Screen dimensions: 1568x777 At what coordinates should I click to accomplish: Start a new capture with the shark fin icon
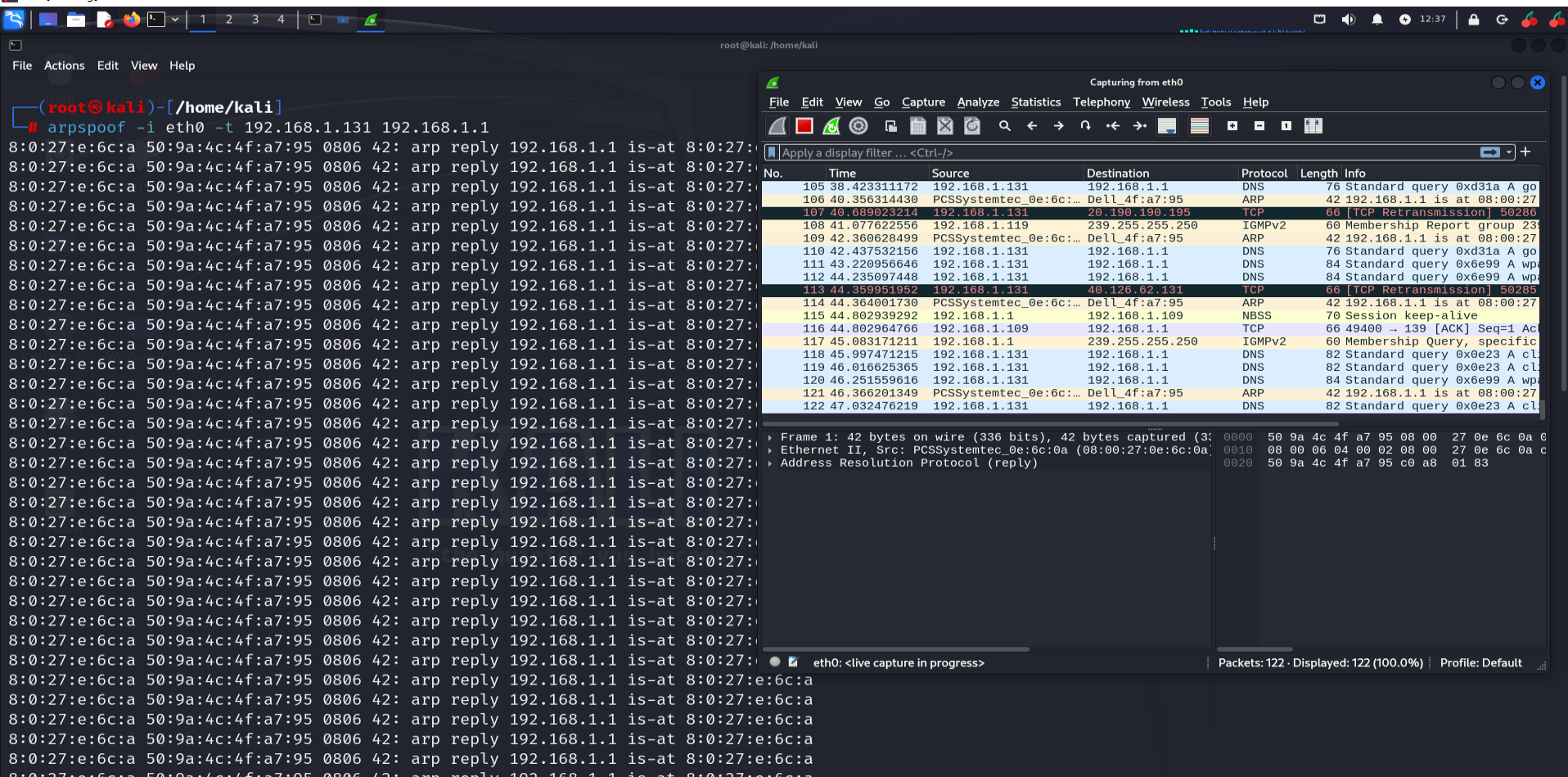pyautogui.click(x=777, y=126)
